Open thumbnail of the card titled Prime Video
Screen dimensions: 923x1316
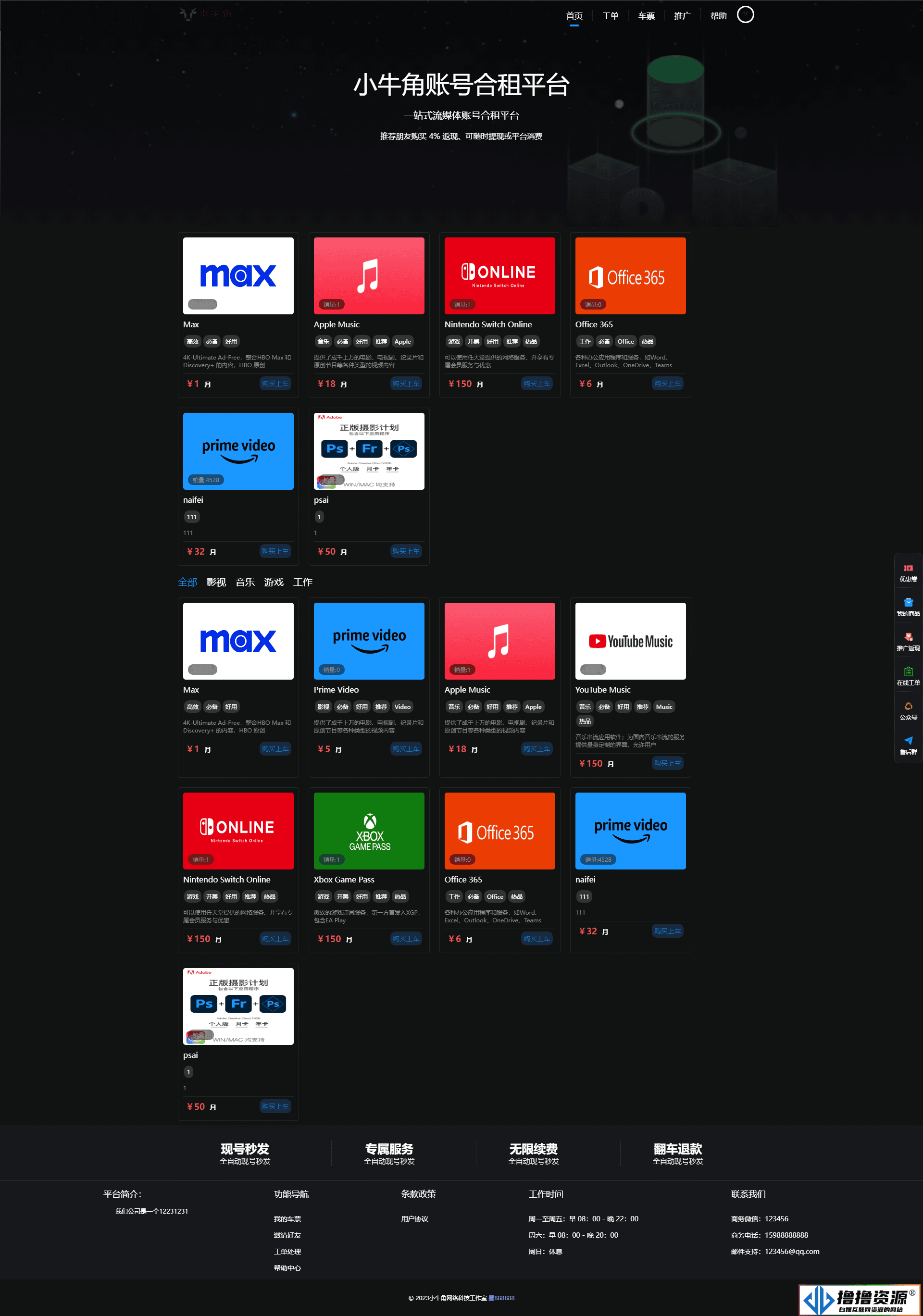pyautogui.click(x=369, y=641)
